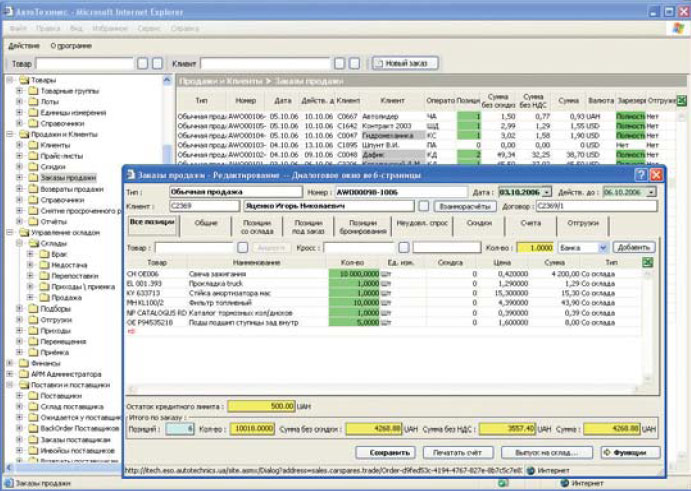Image resolution: width=691 pixels, height=491 pixels.
Task: Open the Действие menu
Action: [x=24, y=45]
